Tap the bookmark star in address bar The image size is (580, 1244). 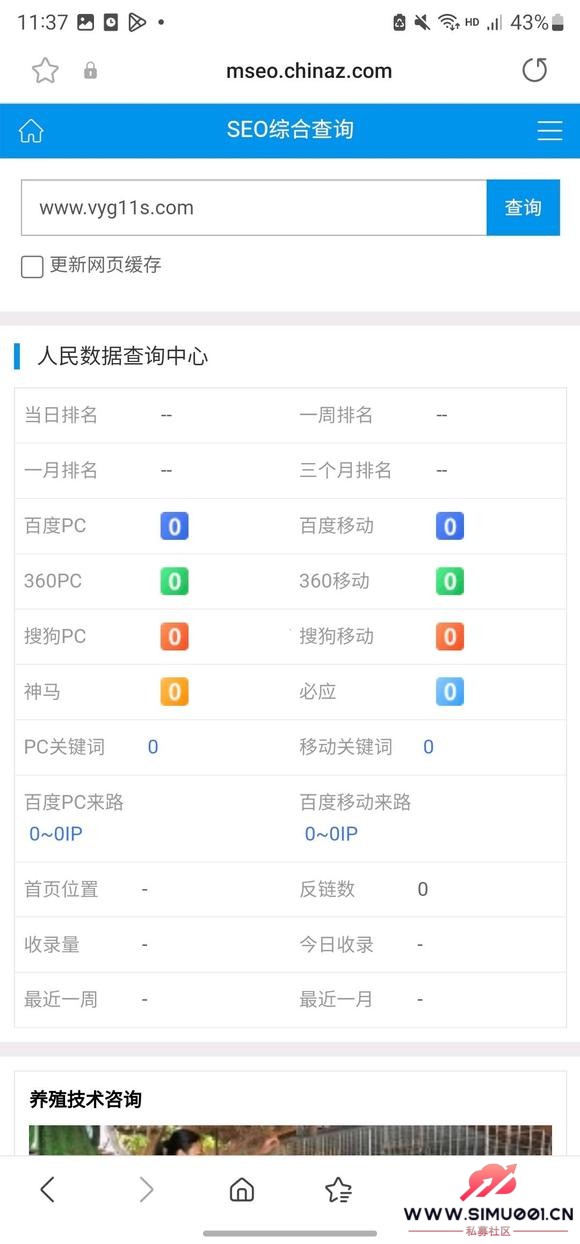click(45, 71)
